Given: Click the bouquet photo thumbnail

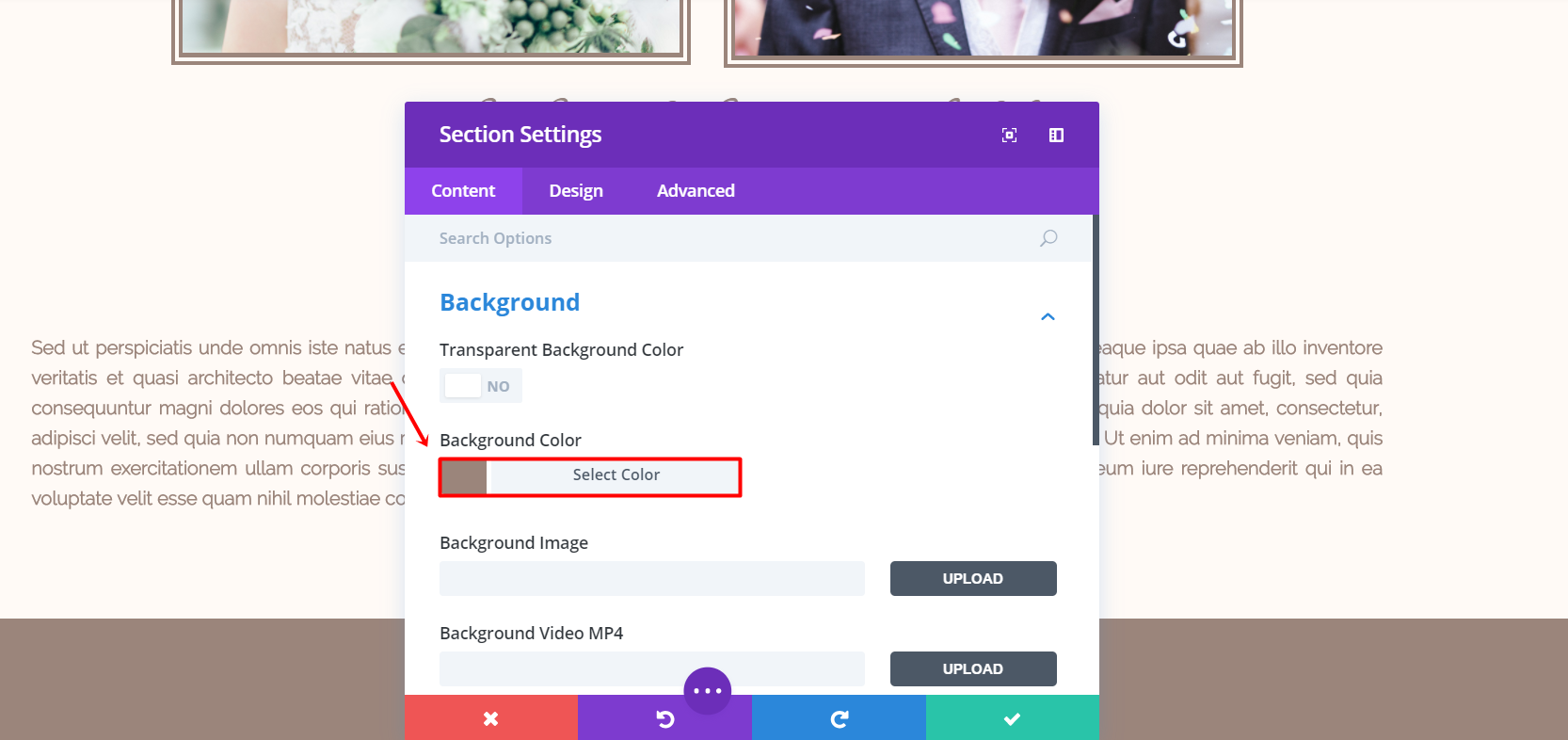Looking at the screenshot, I should click(431, 28).
